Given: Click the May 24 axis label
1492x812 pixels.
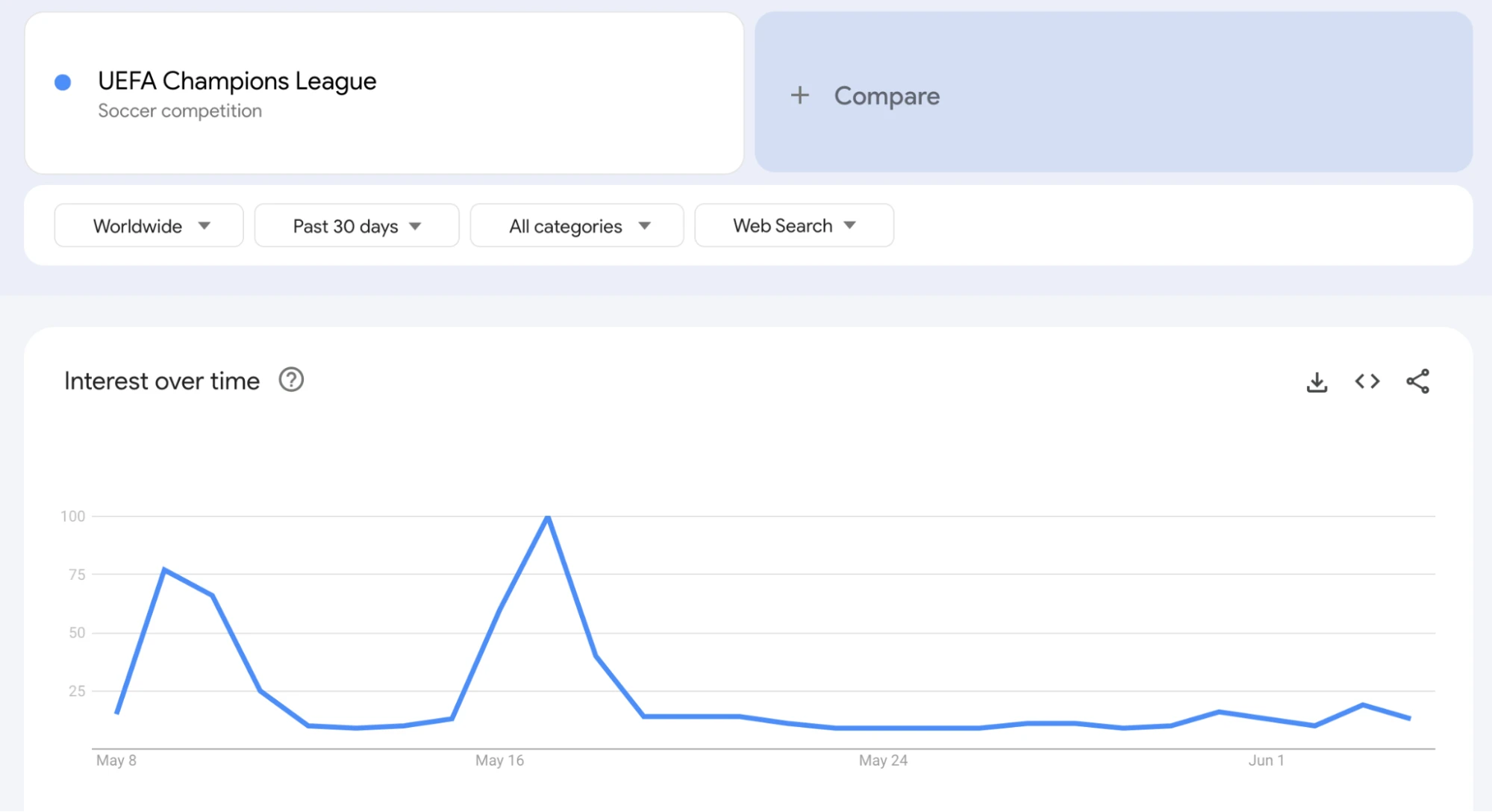Looking at the screenshot, I should [883, 761].
